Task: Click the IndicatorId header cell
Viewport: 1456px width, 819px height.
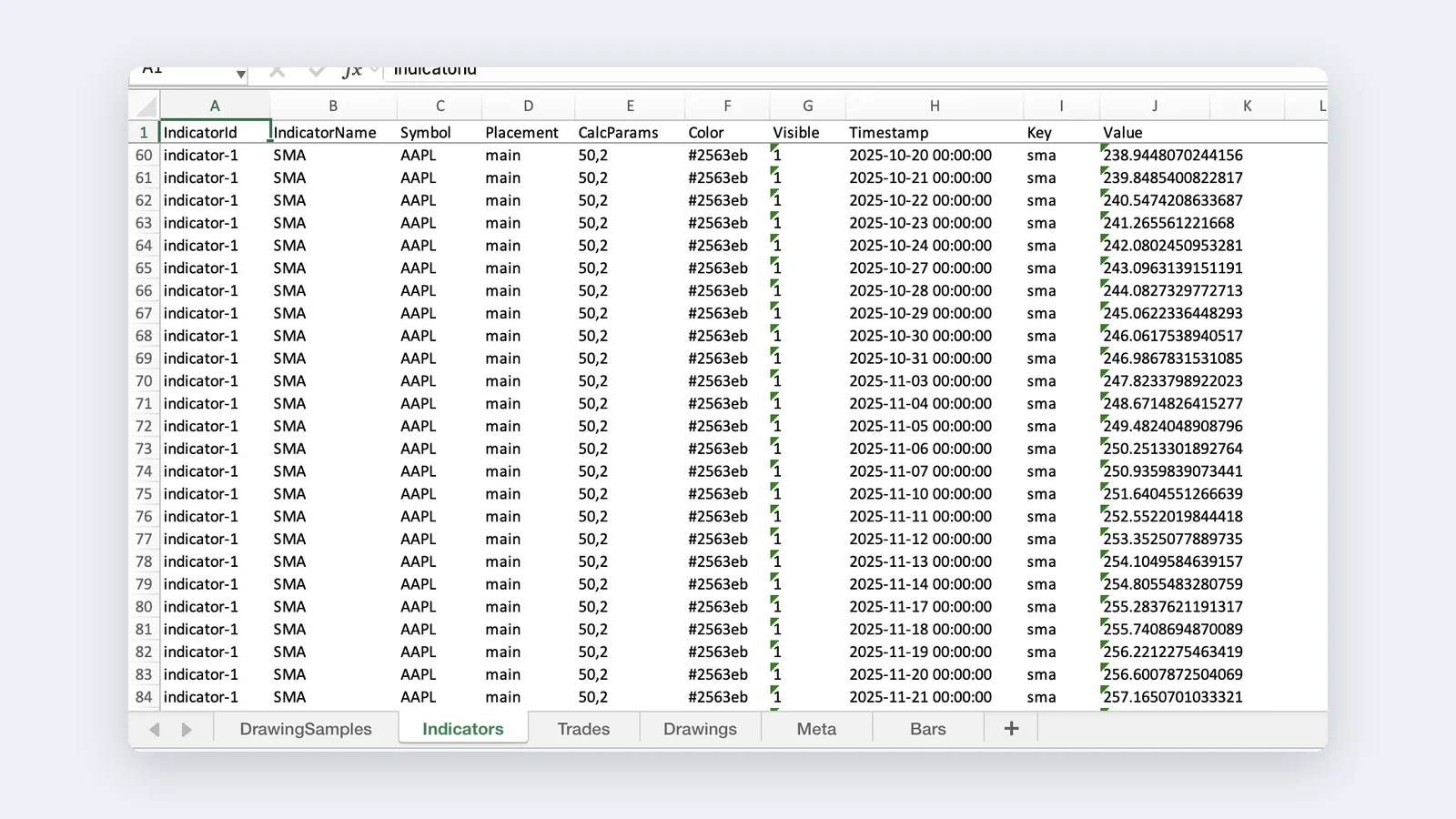Action: [216, 133]
